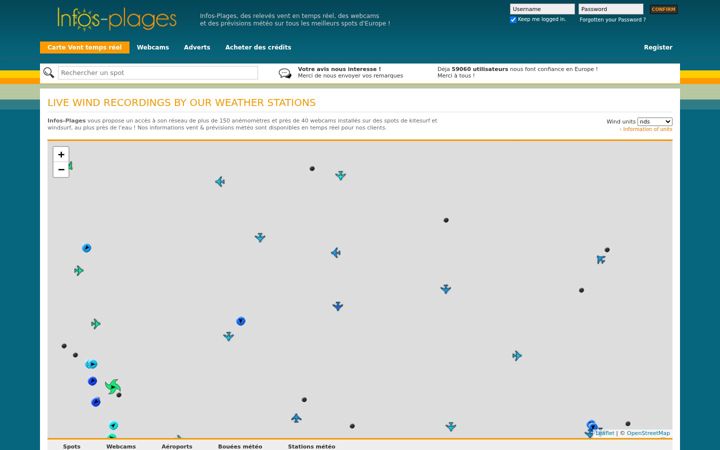Switch to the Aéroports tab below the map

[177, 446]
